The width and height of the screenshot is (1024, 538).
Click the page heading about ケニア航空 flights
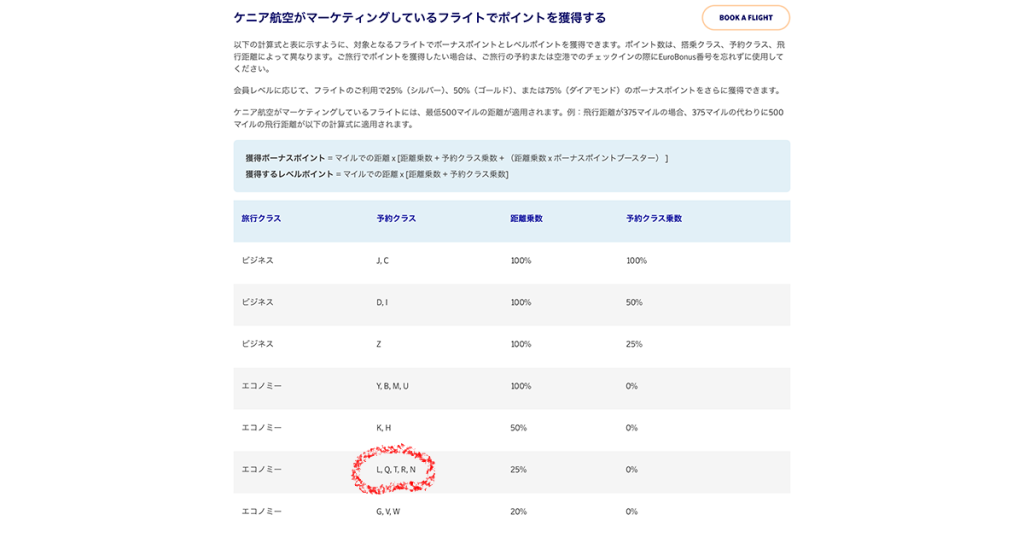pos(419,18)
